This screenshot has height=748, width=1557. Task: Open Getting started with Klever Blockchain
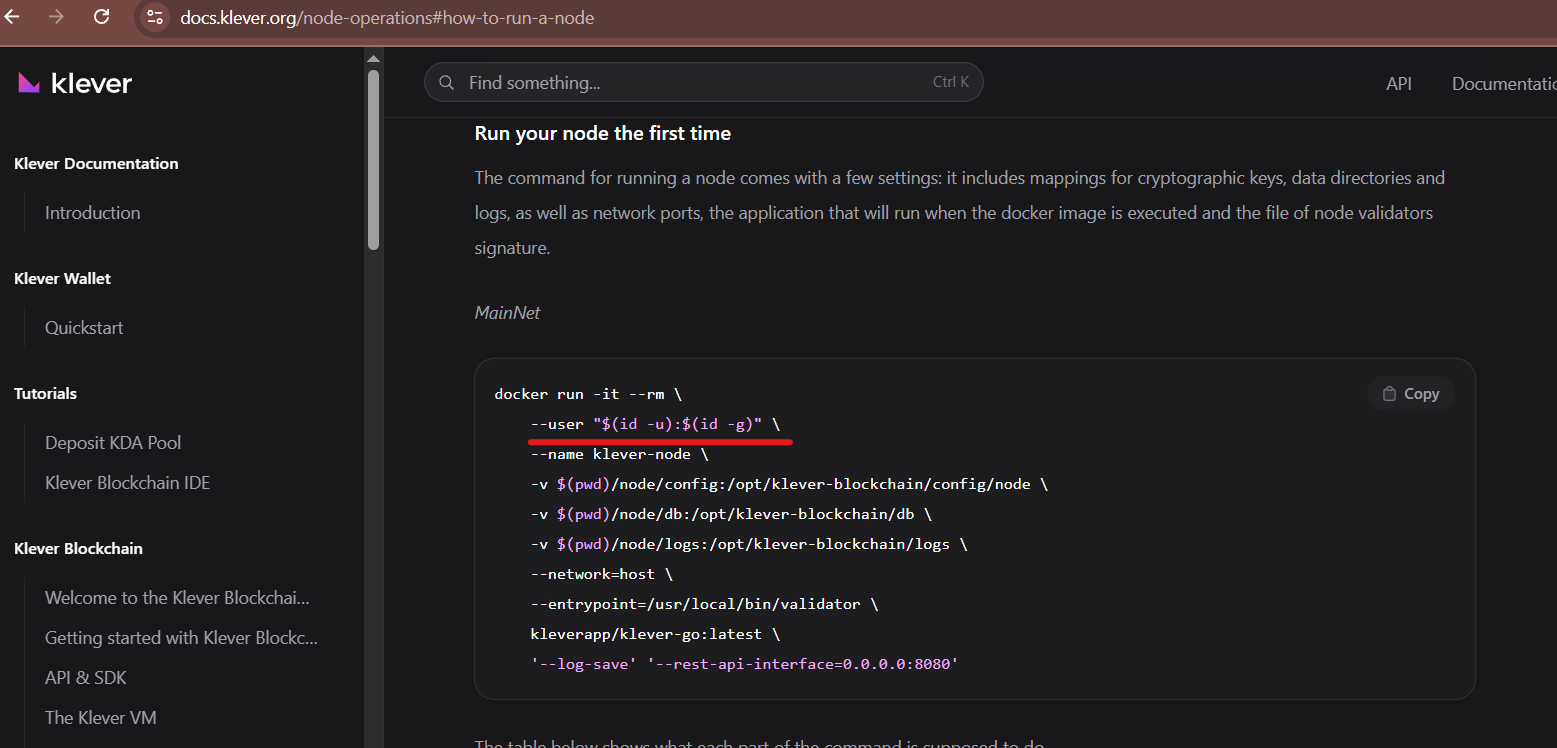pos(181,638)
